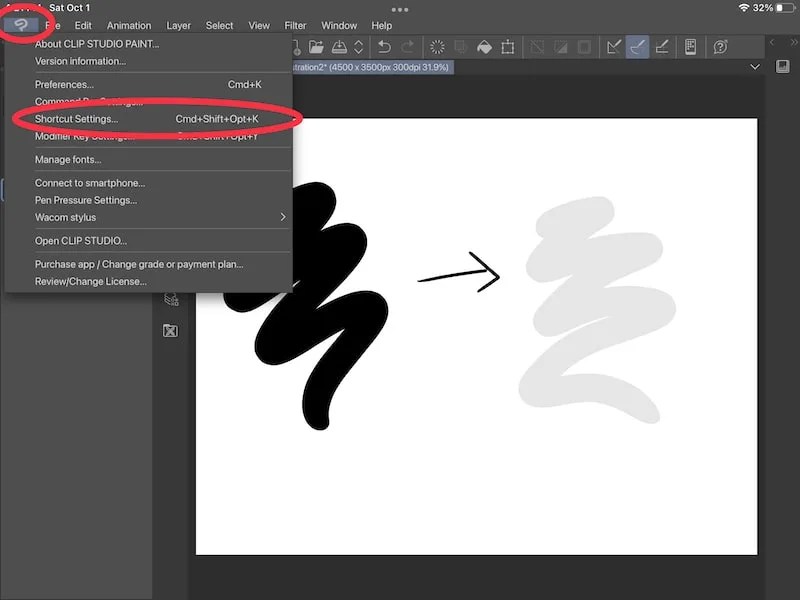Click the Save icon in the toolbar
The image size is (800, 600).
pyautogui.click(x=339, y=47)
